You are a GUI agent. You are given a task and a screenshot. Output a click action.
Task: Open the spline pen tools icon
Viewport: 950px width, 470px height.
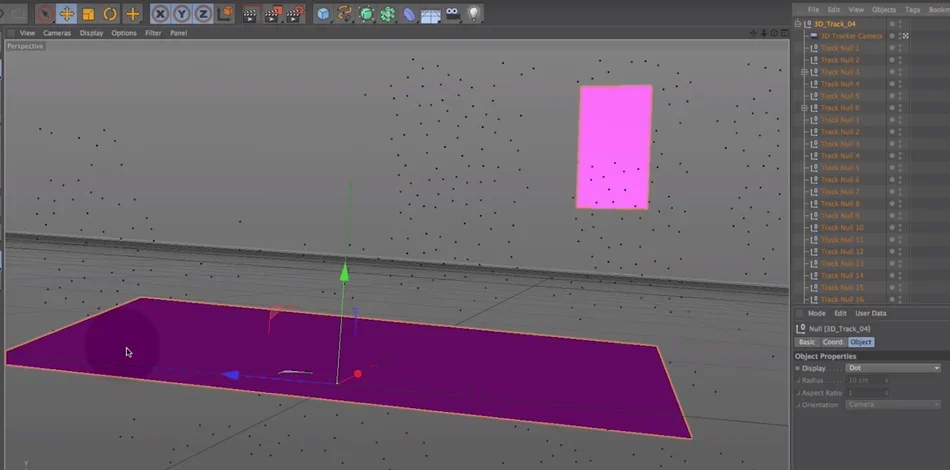coord(345,14)
